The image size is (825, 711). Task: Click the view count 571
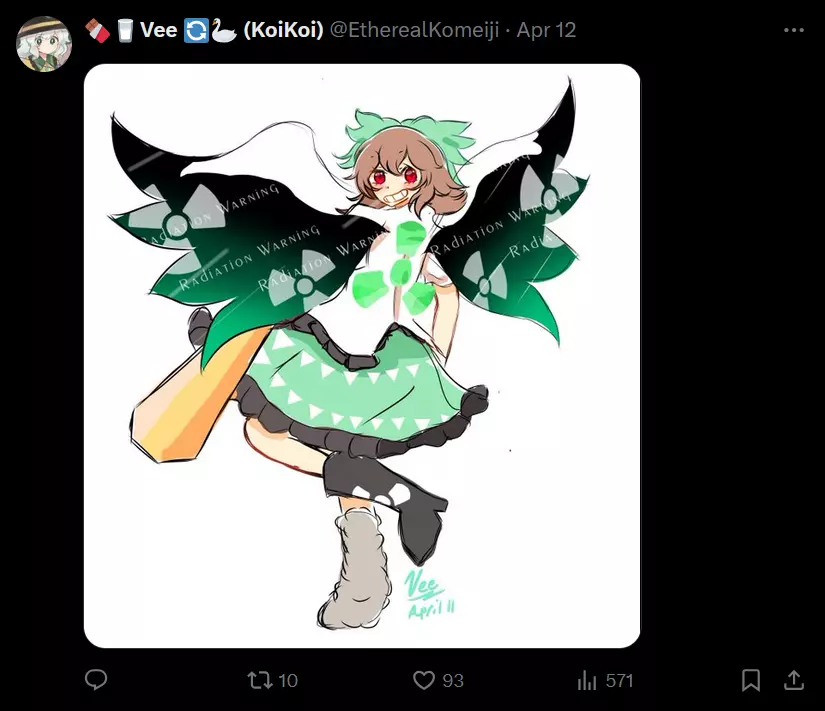619,680
